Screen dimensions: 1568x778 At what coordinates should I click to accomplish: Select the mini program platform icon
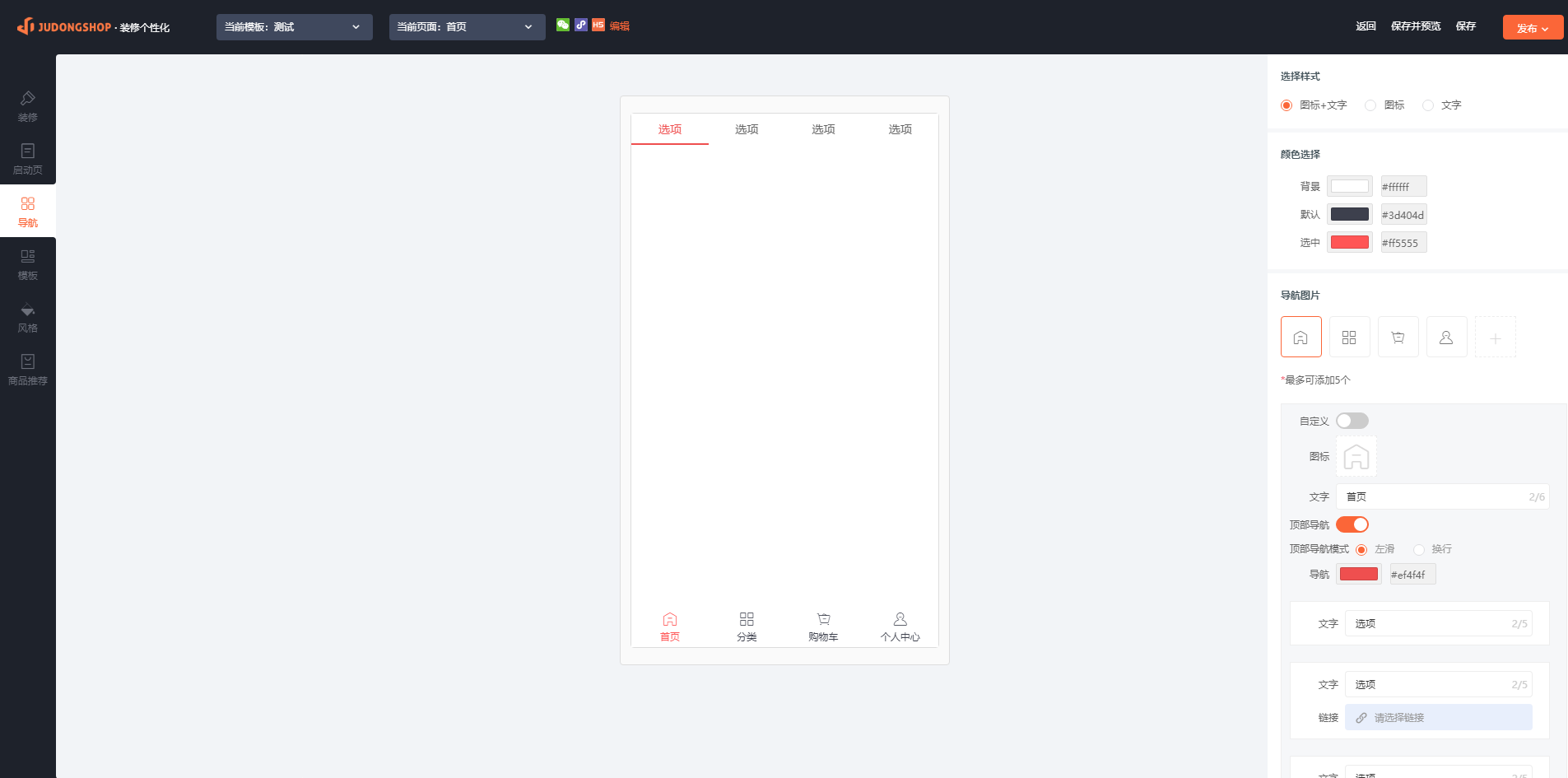tap(581, 25)
